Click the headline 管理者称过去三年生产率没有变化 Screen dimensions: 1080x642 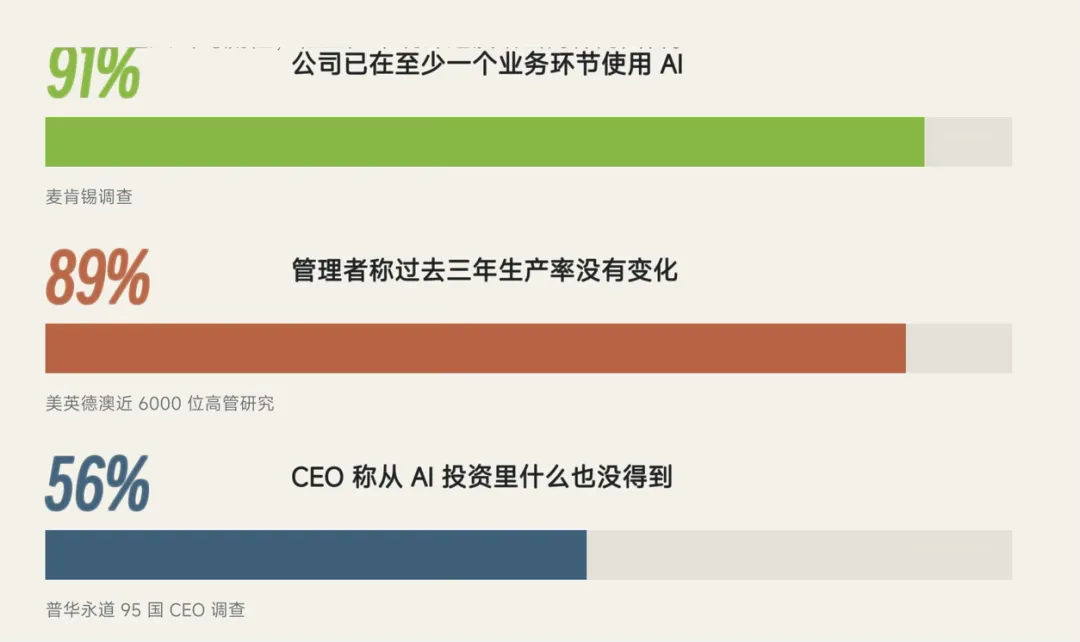coord(485,270)
